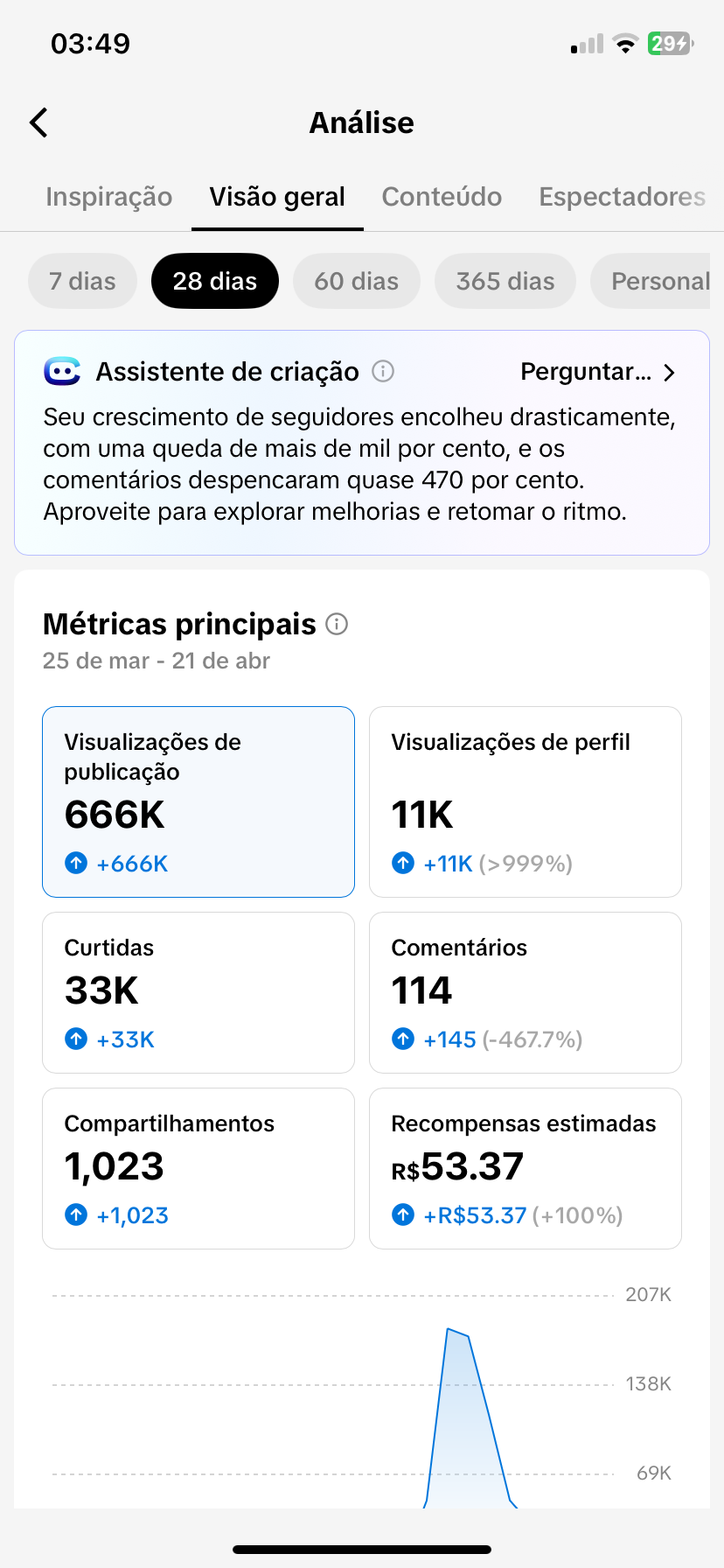The height and width of the screenshot is (1568, 724).
Task: Select the 7 dias period filter
Action: [x=82, y=281]
